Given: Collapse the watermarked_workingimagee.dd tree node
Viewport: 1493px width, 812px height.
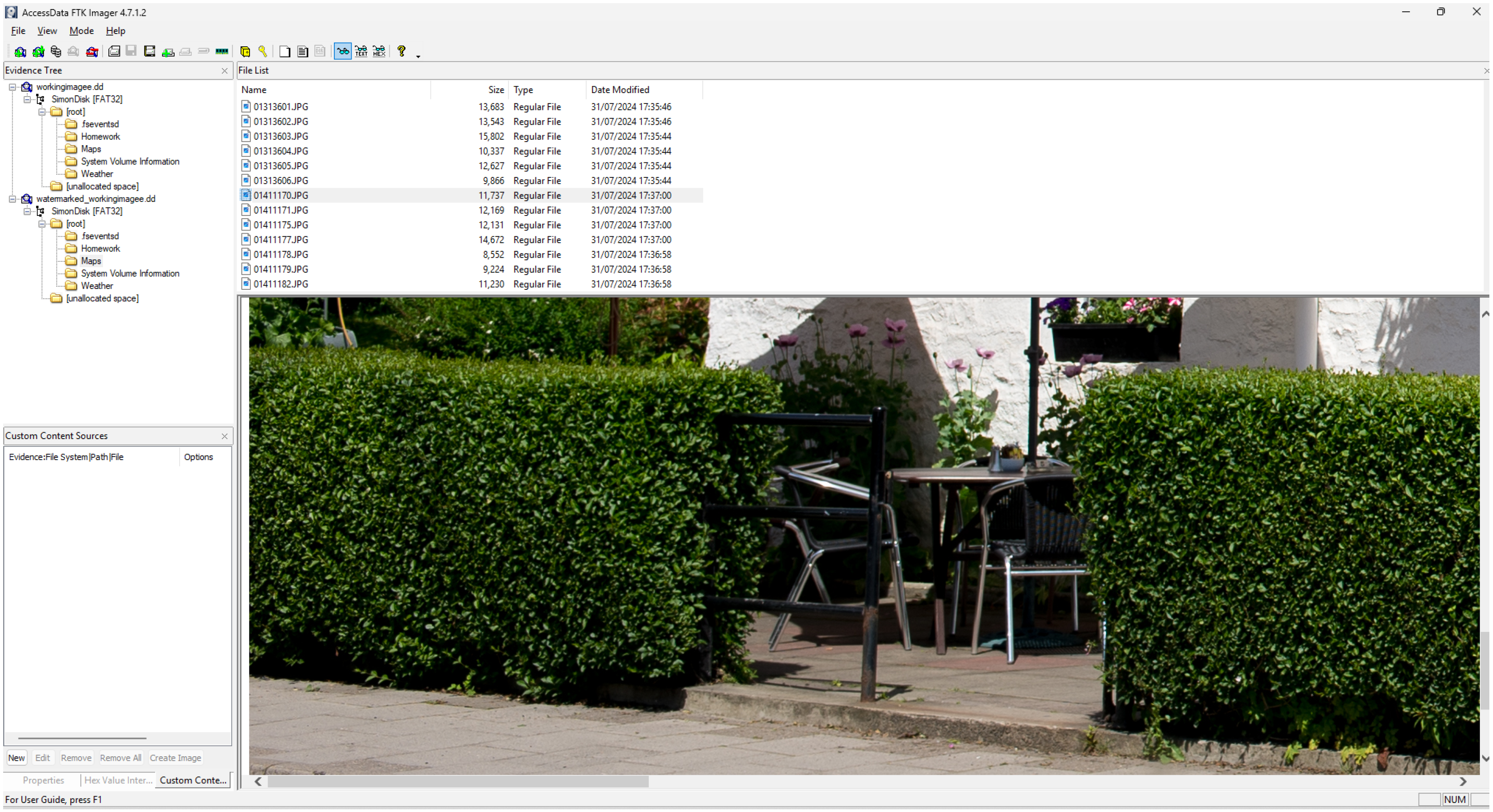Looking at the screenshot, I should coord(12,199).
